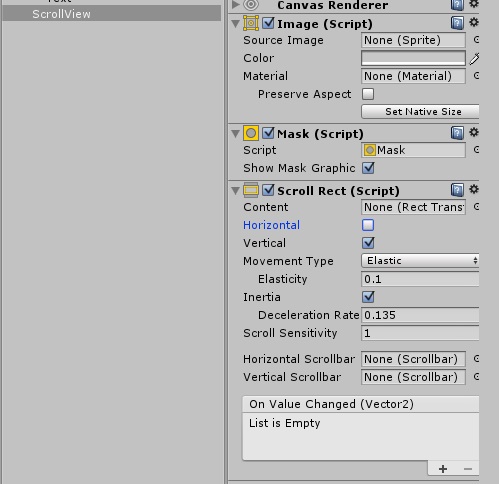Click the Material None (Material) field
499x484 pixels.
[x=413, y=76]
